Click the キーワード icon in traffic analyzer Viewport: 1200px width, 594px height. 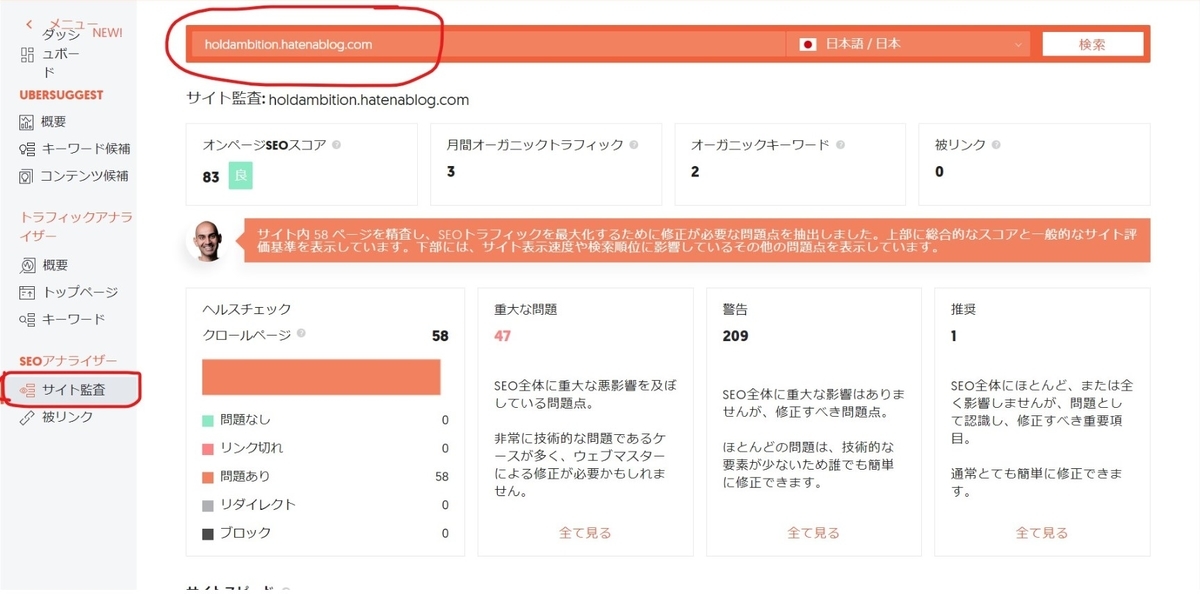click(27, 319)
